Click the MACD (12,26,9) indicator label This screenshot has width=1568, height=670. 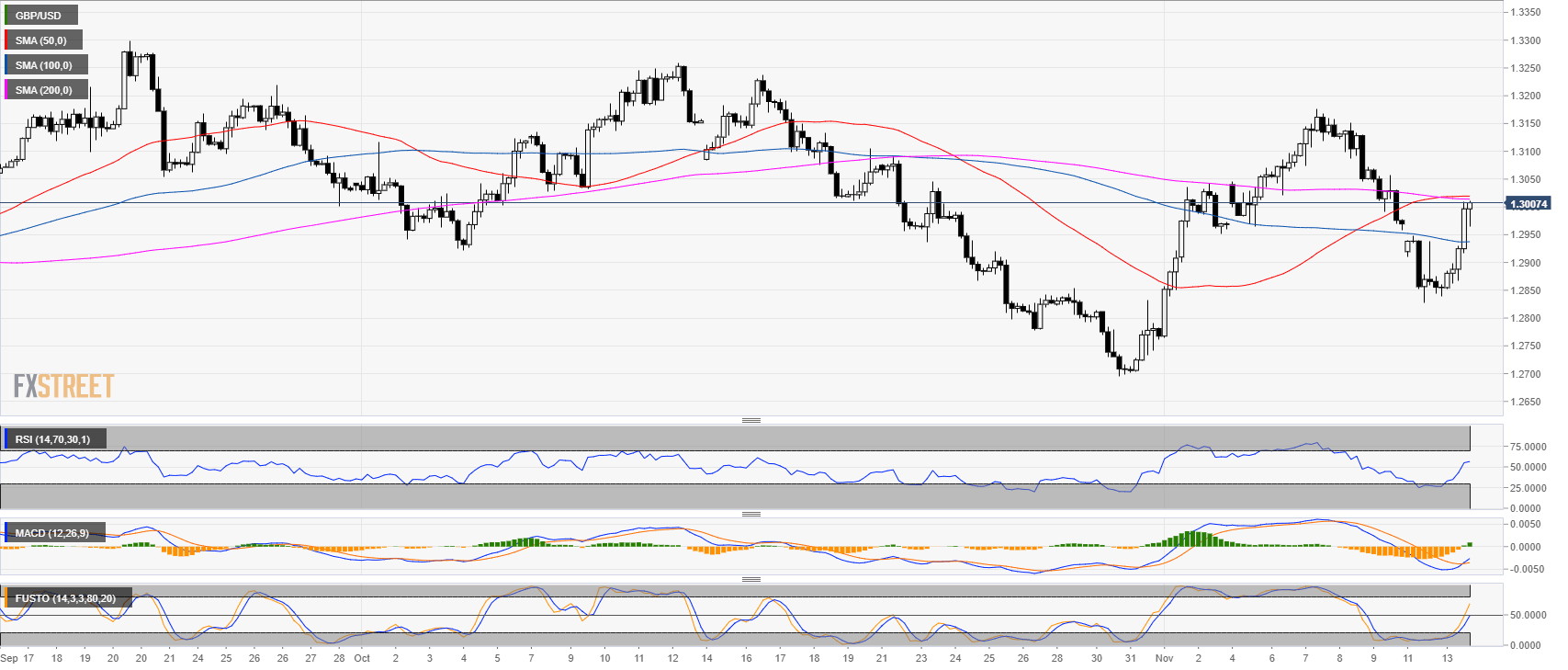tap(54, 533)
